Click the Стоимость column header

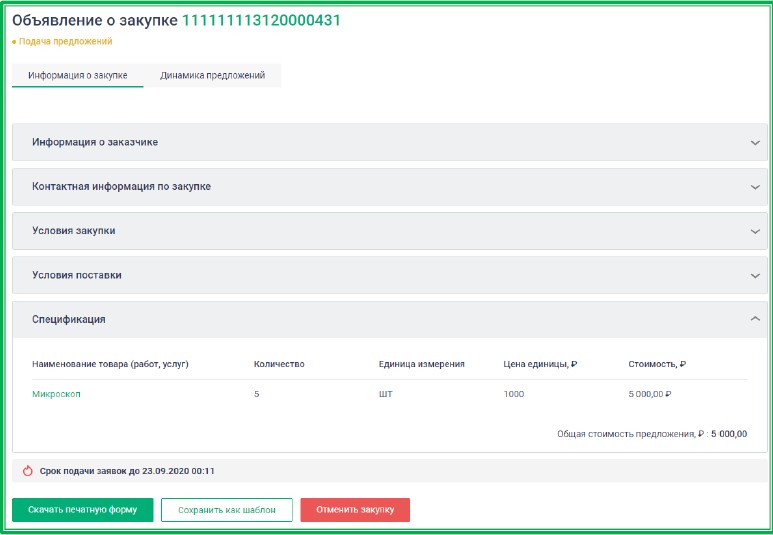(657, 364)
